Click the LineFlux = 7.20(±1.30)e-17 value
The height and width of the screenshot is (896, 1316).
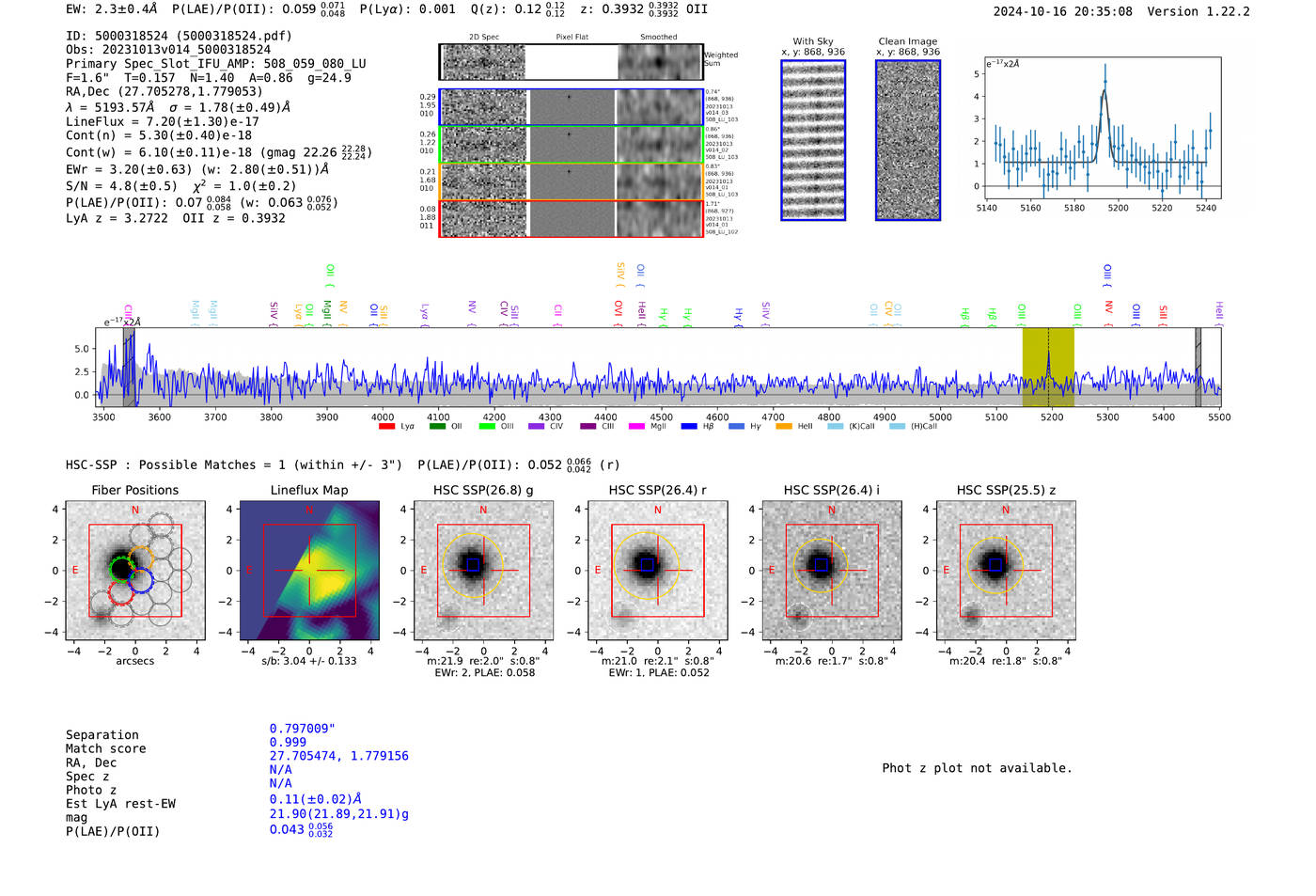click(163, 122)
